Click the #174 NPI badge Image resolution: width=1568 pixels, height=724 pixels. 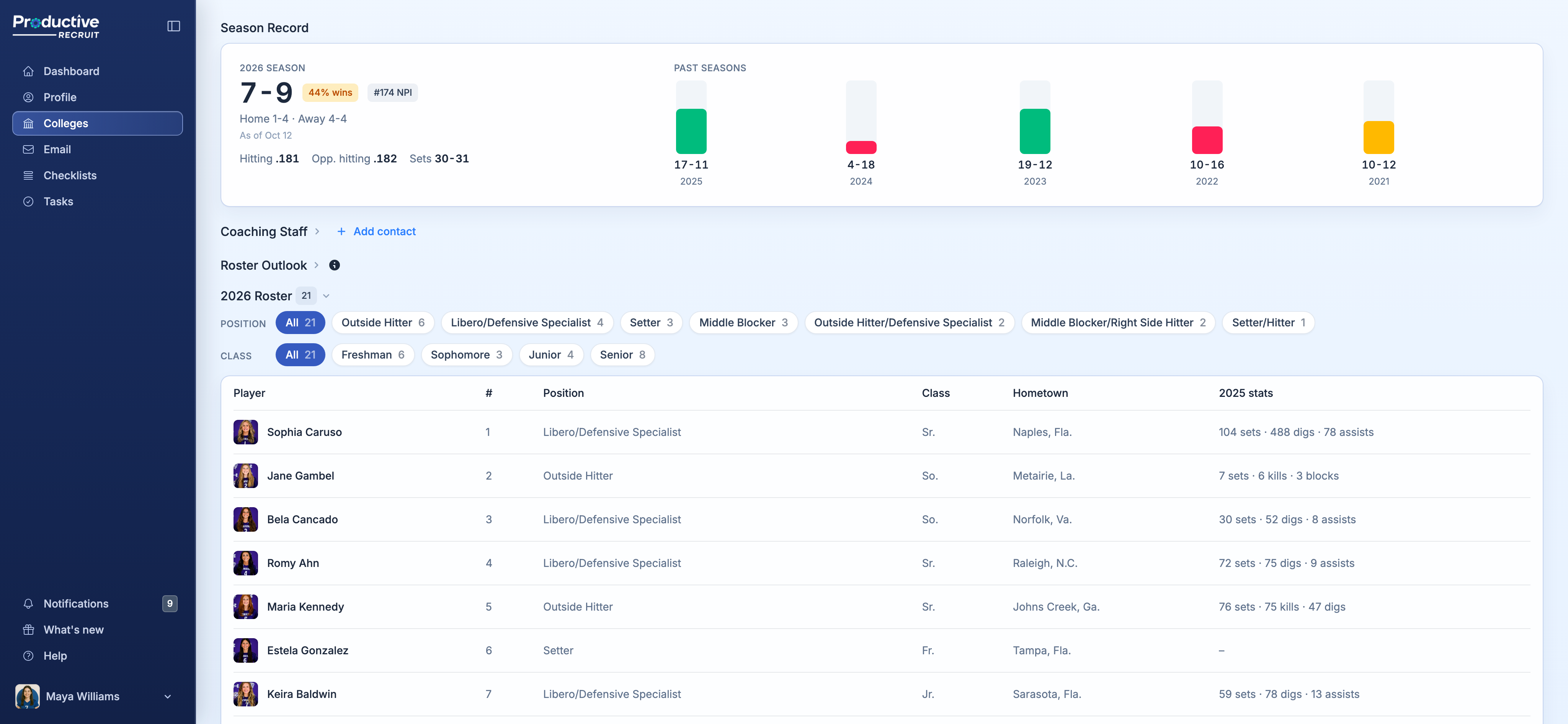pyautogui.click(x=393, y=93)
